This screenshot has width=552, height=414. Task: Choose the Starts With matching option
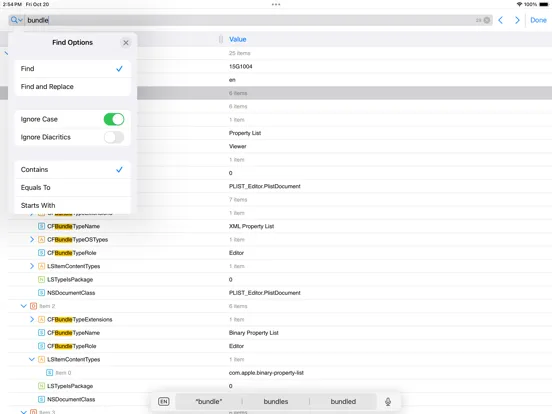coord(73,205)
